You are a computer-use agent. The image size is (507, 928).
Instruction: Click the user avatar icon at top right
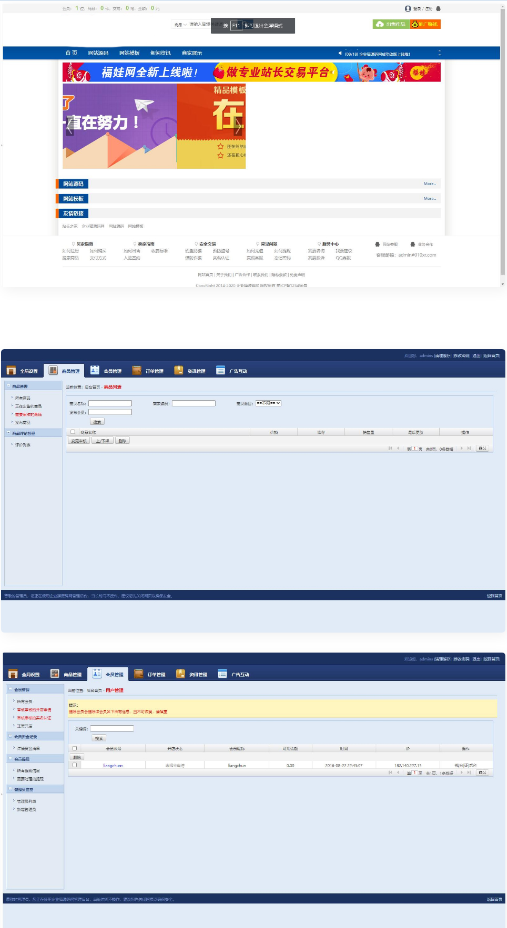[x=408, y=8]
